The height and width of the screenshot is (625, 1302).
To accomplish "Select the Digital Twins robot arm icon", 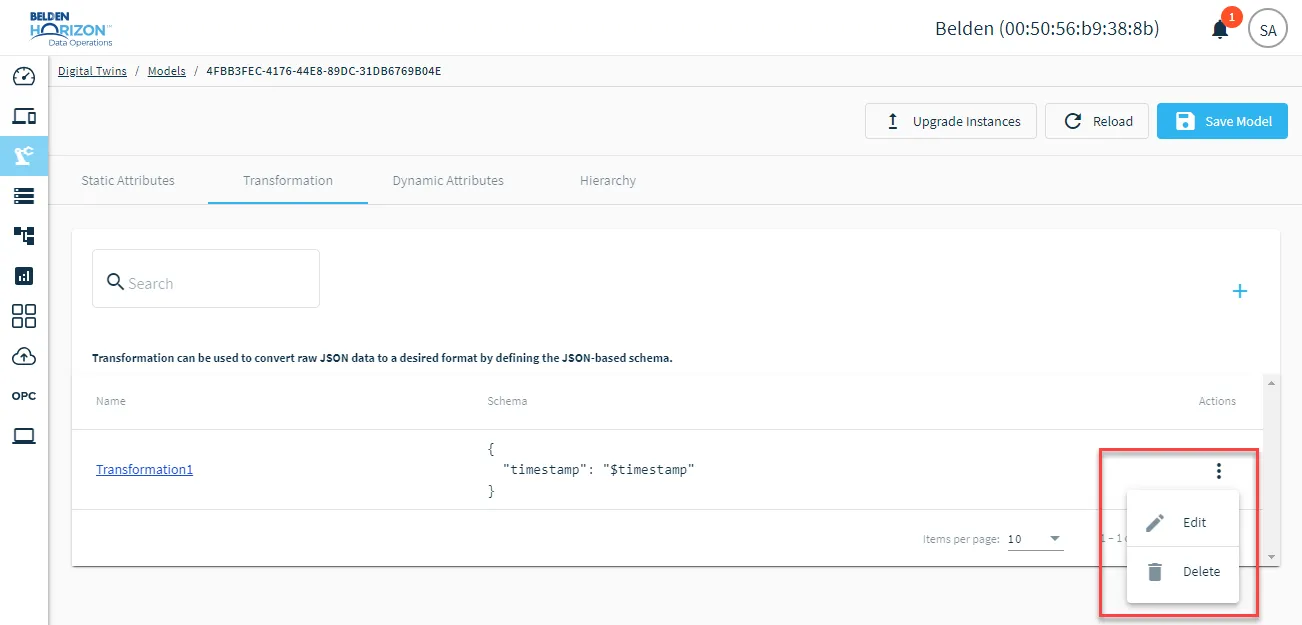I will pyautogui.click(x=24, y=156).
